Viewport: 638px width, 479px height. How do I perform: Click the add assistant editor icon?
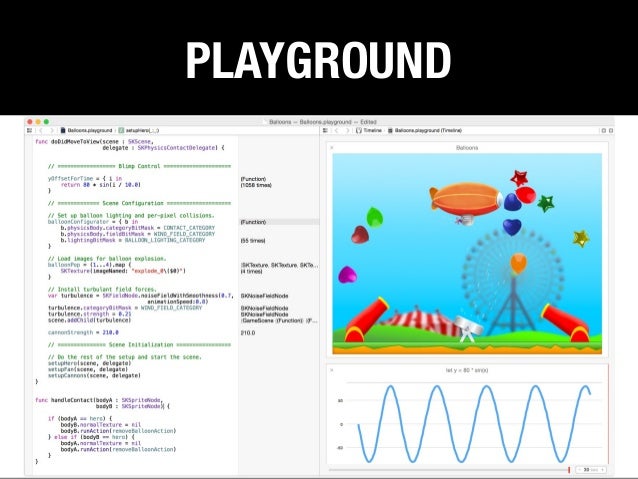[604, 131]
